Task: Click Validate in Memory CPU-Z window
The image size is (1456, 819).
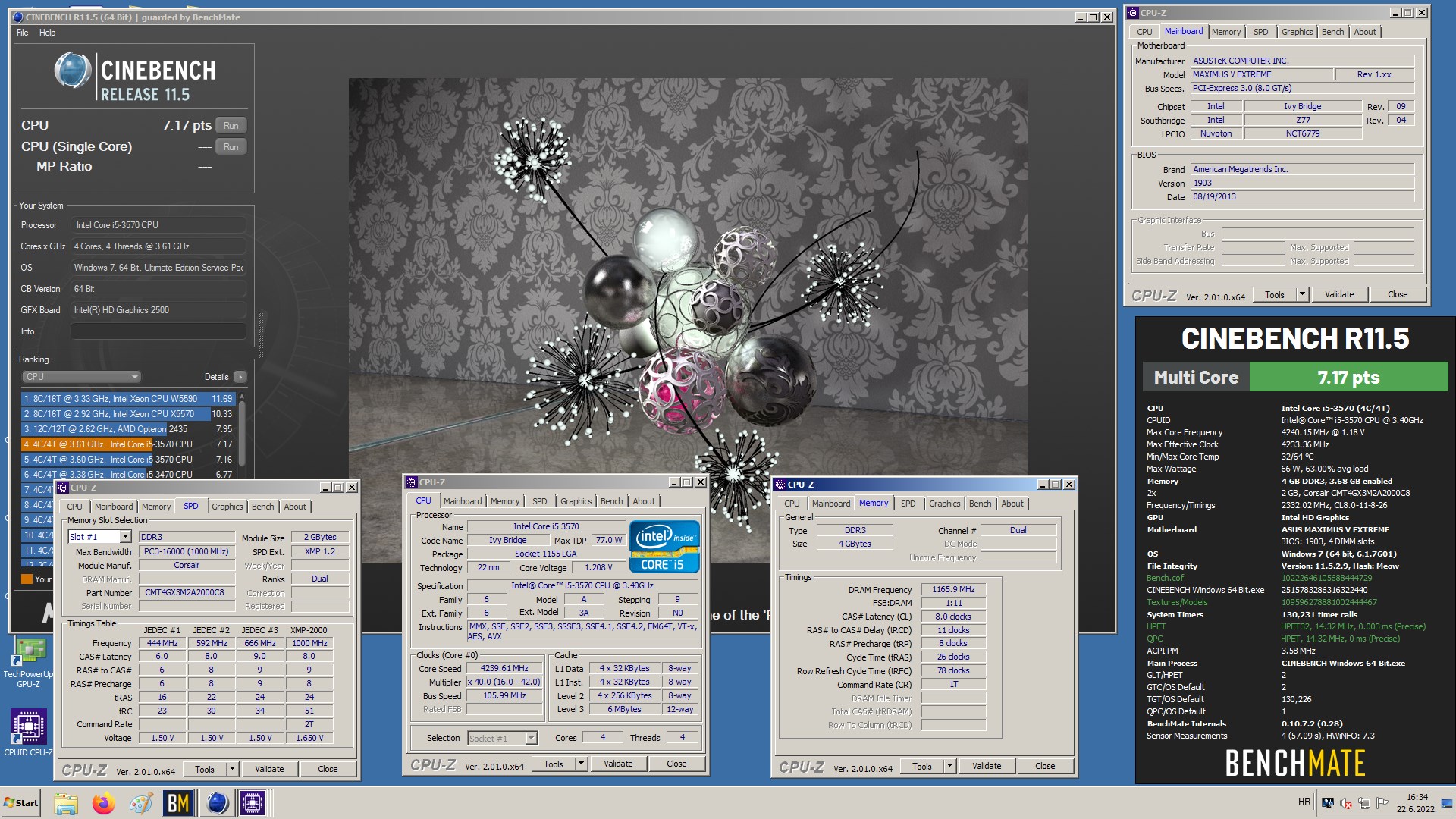Action: (987, 766)
